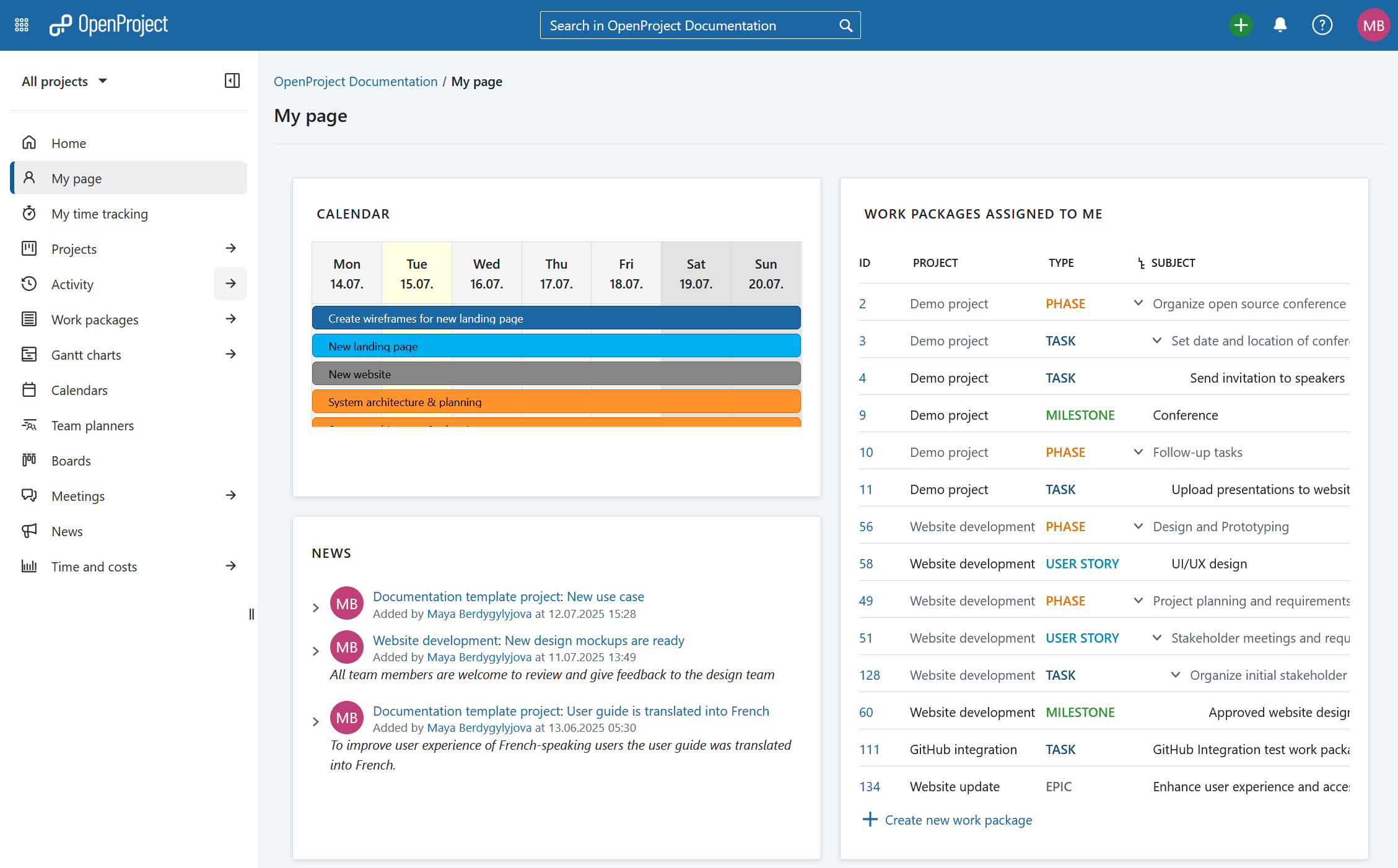Sort by the TYPE column header
Image resolution: width=1398 pixels, height=868 pixels.
pyautogui.click(x=1061, y=263)
